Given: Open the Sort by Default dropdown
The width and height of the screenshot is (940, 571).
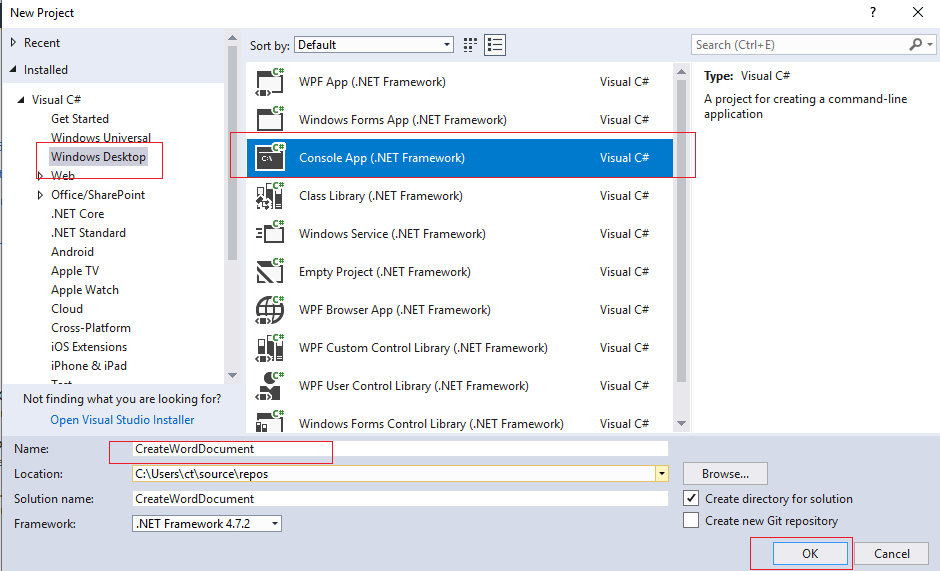Looking at the screenshot, I should (374, 45).
